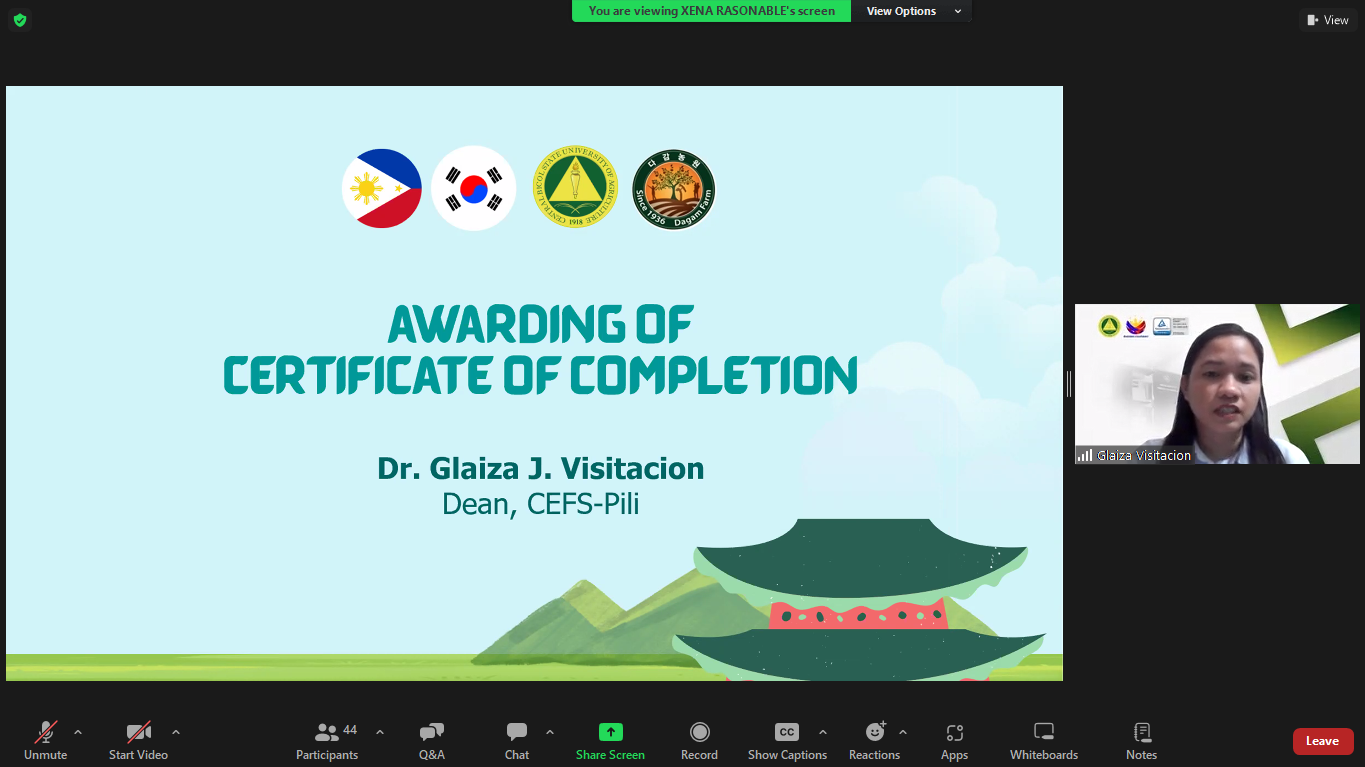Click the green Share Screen icon

(610, 732)
